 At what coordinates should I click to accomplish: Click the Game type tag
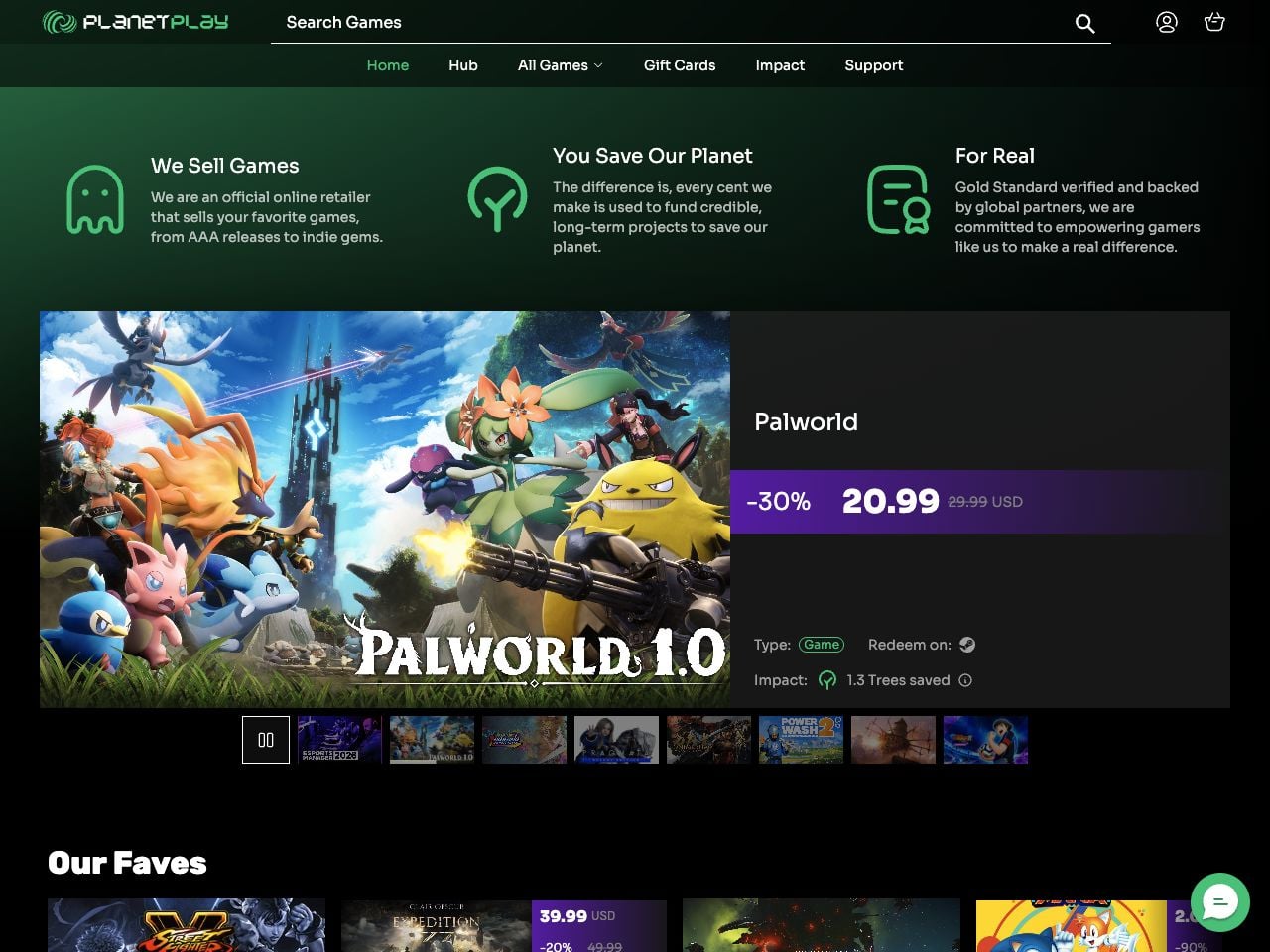pyautogui.click(x=822, y=645)
